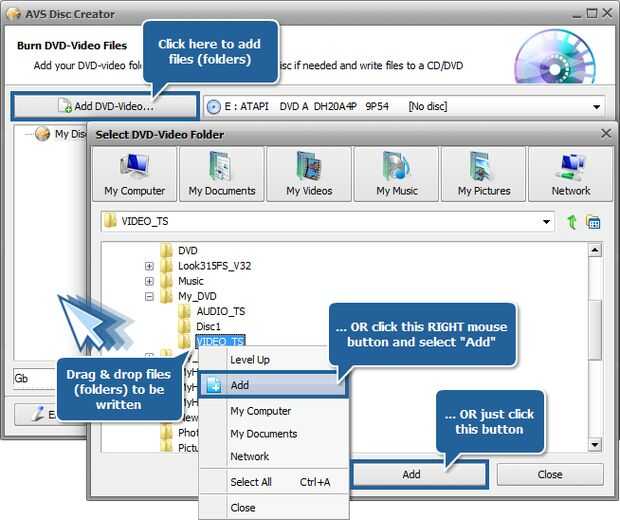Screen dimensions: 620x520
Task: Select the Disc1 folder
Action: [208, 327]
